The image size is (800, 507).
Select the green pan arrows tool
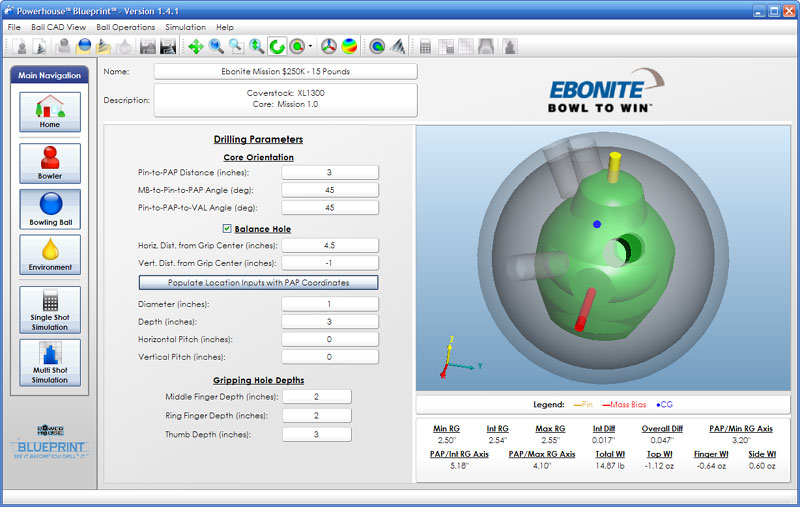tap(195, 46)
